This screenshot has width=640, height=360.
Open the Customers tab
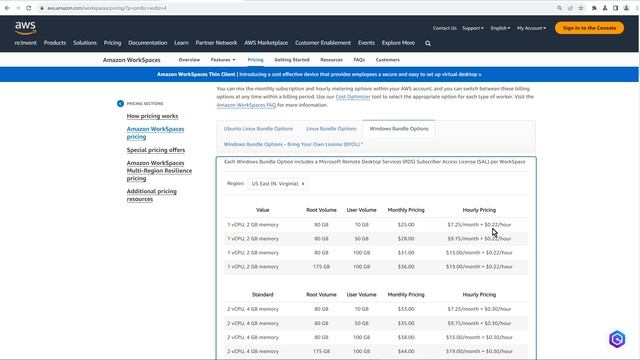388,60
